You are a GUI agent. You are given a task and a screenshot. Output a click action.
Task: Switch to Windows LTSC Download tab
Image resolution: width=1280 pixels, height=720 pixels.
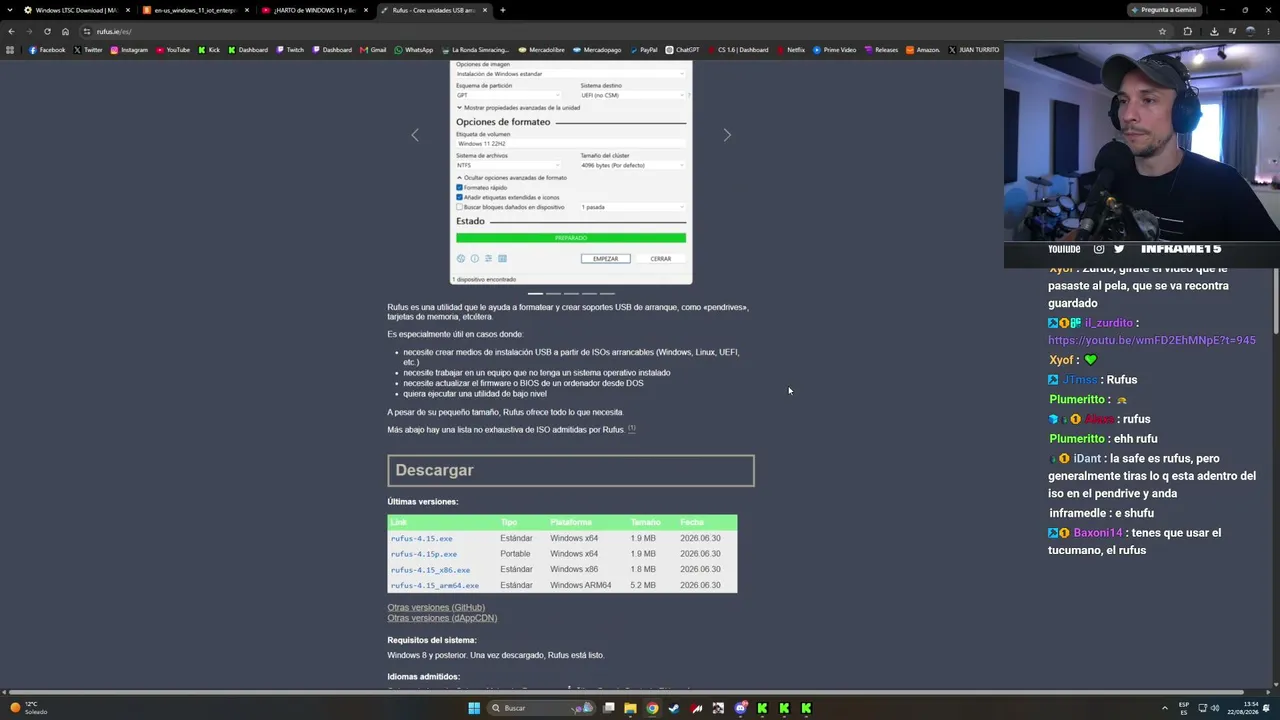76,10
